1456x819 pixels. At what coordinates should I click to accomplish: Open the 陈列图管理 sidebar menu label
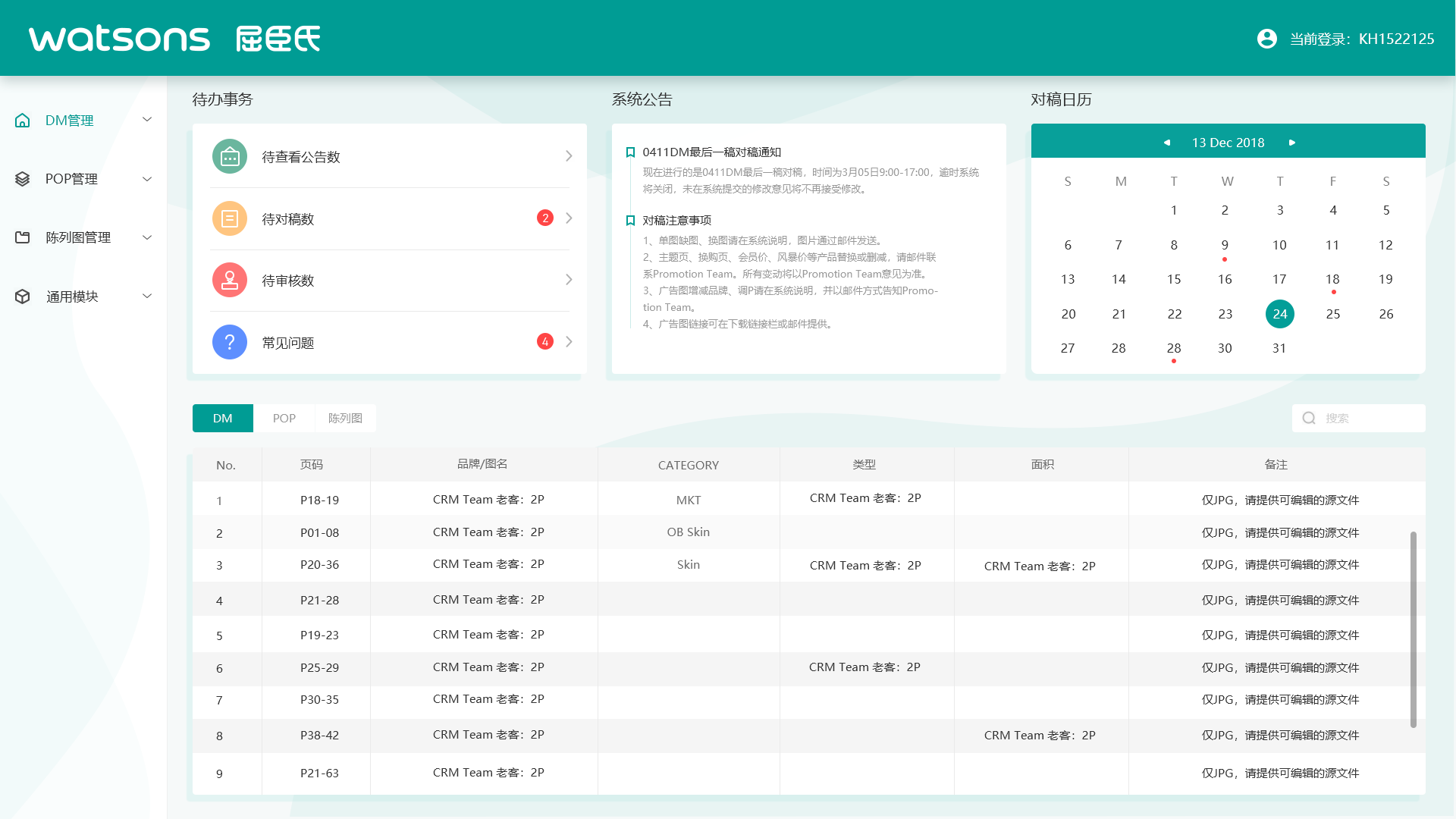(78, 237)
